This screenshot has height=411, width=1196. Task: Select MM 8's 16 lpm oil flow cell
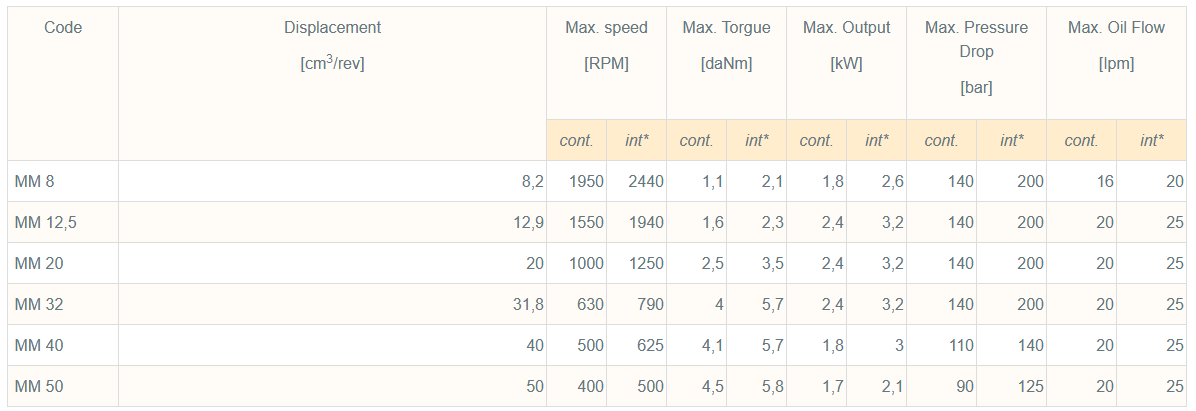click(x=1104, y=182)
